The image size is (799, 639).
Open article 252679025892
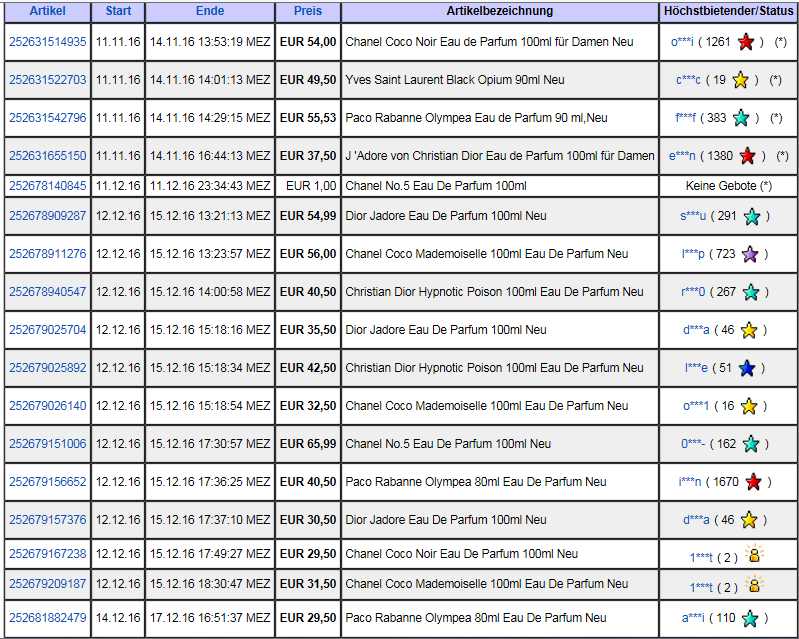tap(48, 368)
